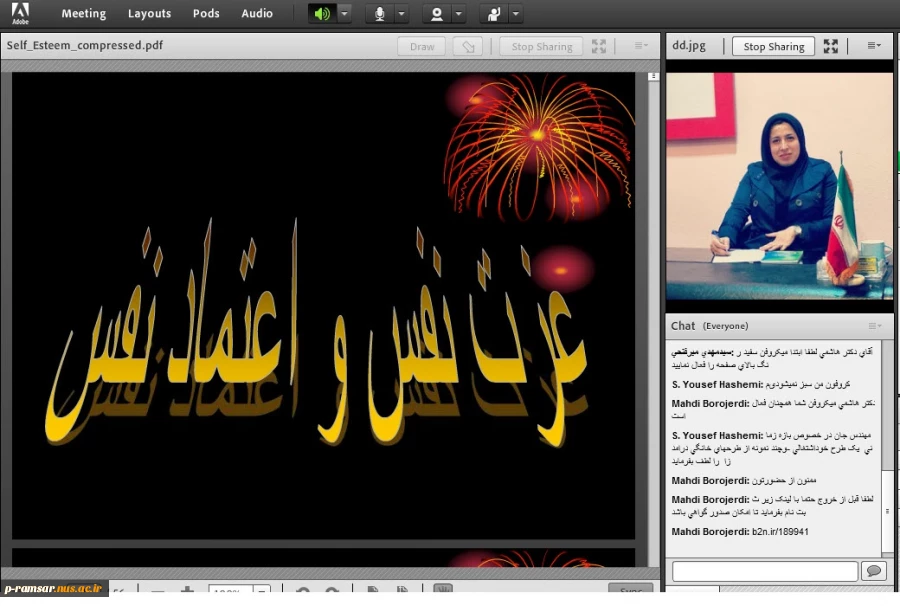Screen dimensions: 900x606
Task: Open pod options menu of PDF pod
Action: point(641,46)
